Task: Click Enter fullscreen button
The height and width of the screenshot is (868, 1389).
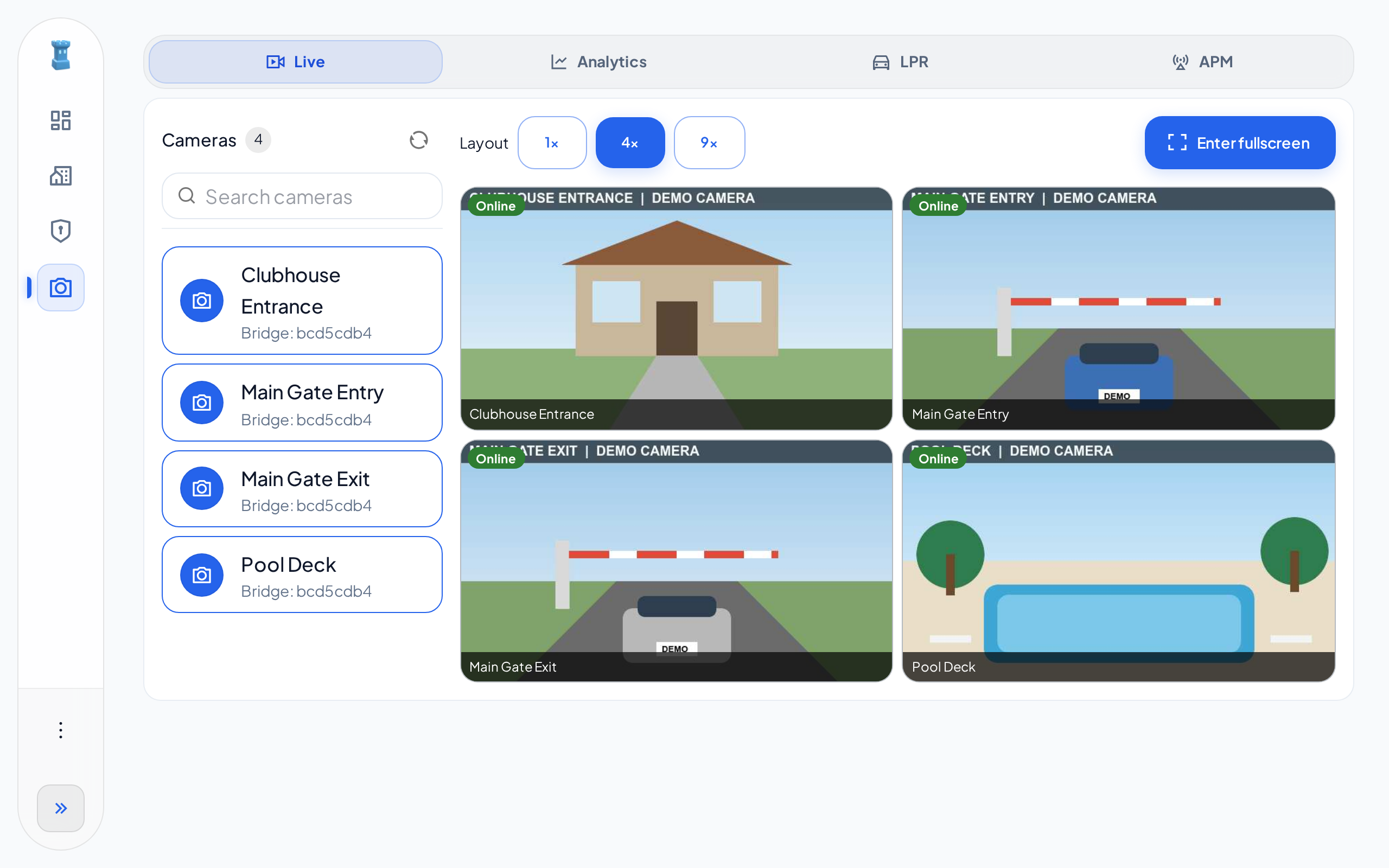Action: tap(1240, 142)
